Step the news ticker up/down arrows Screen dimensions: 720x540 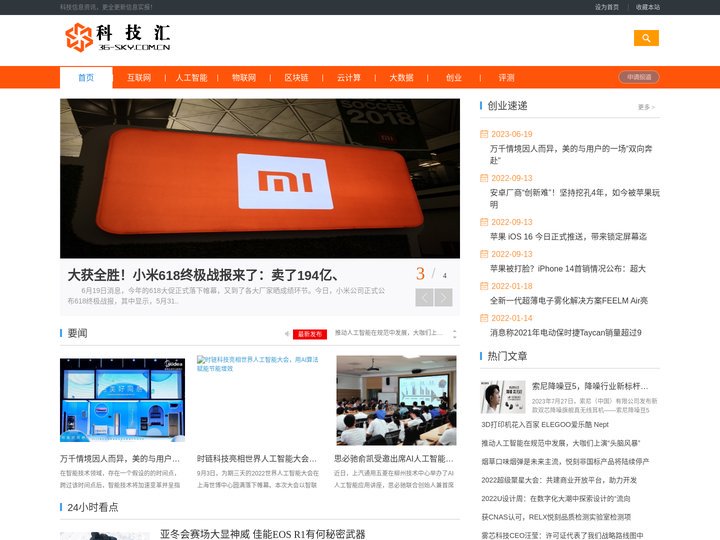point(455,334)
